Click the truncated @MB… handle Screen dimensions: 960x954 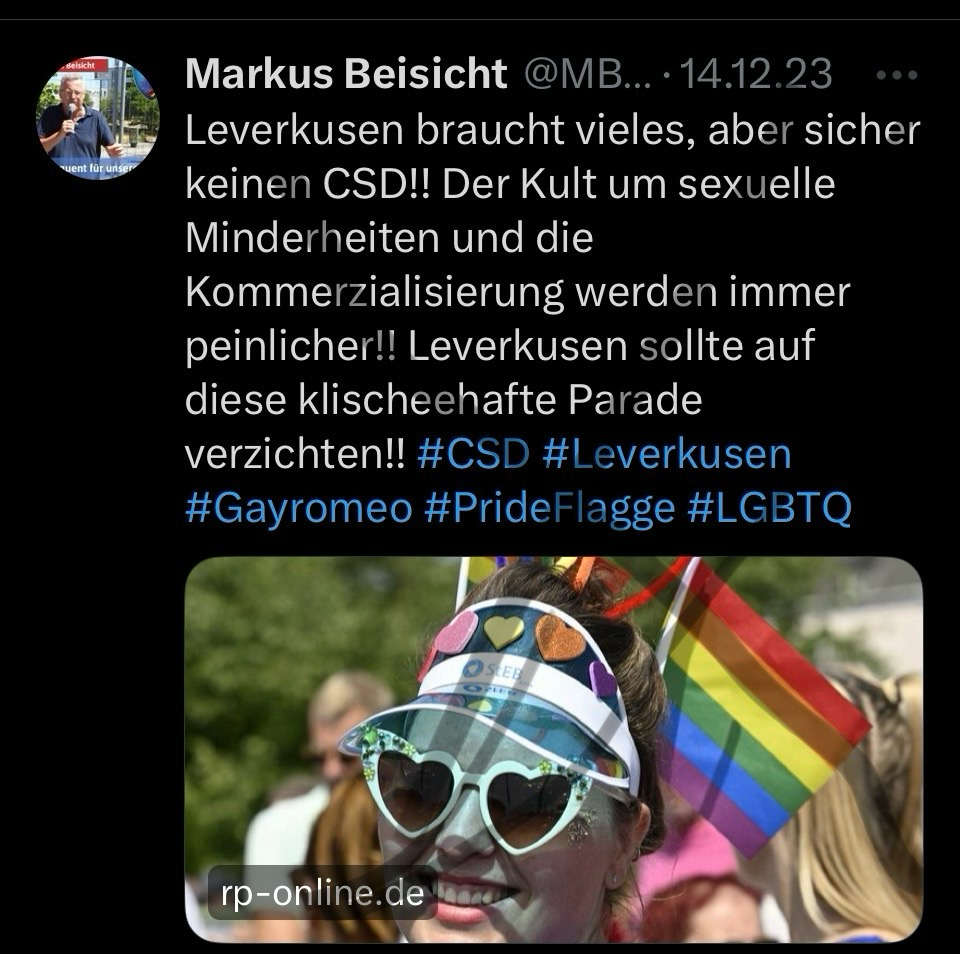[x=588, y=74]
